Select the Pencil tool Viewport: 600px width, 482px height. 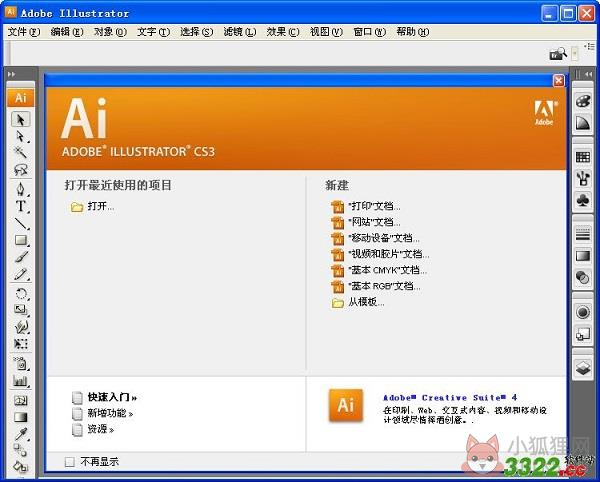coord(21,274)
